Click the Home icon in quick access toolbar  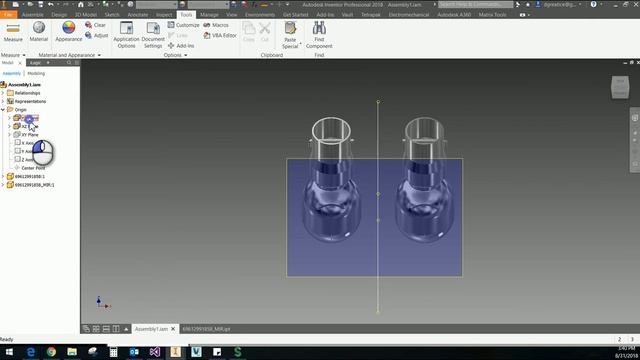(81, 4)
